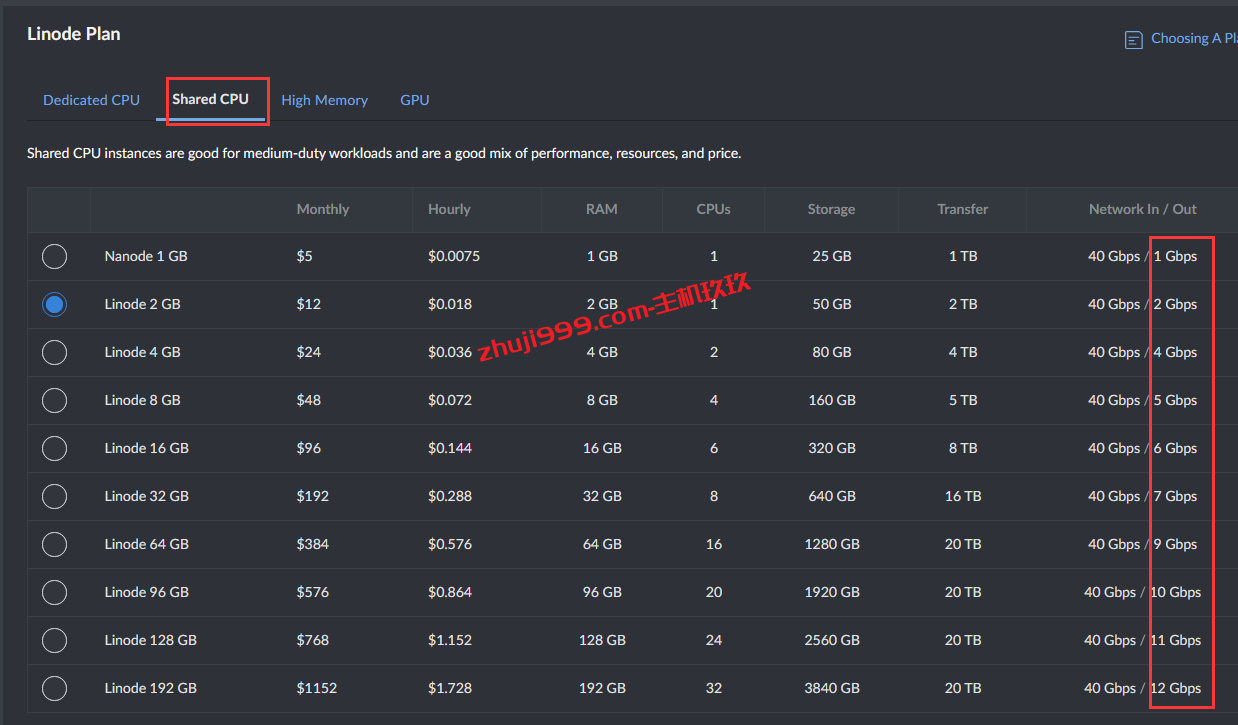The image size is (1238, 725).
Task: Choose the Linode 128 GB radio button
Action: point(54,640)
